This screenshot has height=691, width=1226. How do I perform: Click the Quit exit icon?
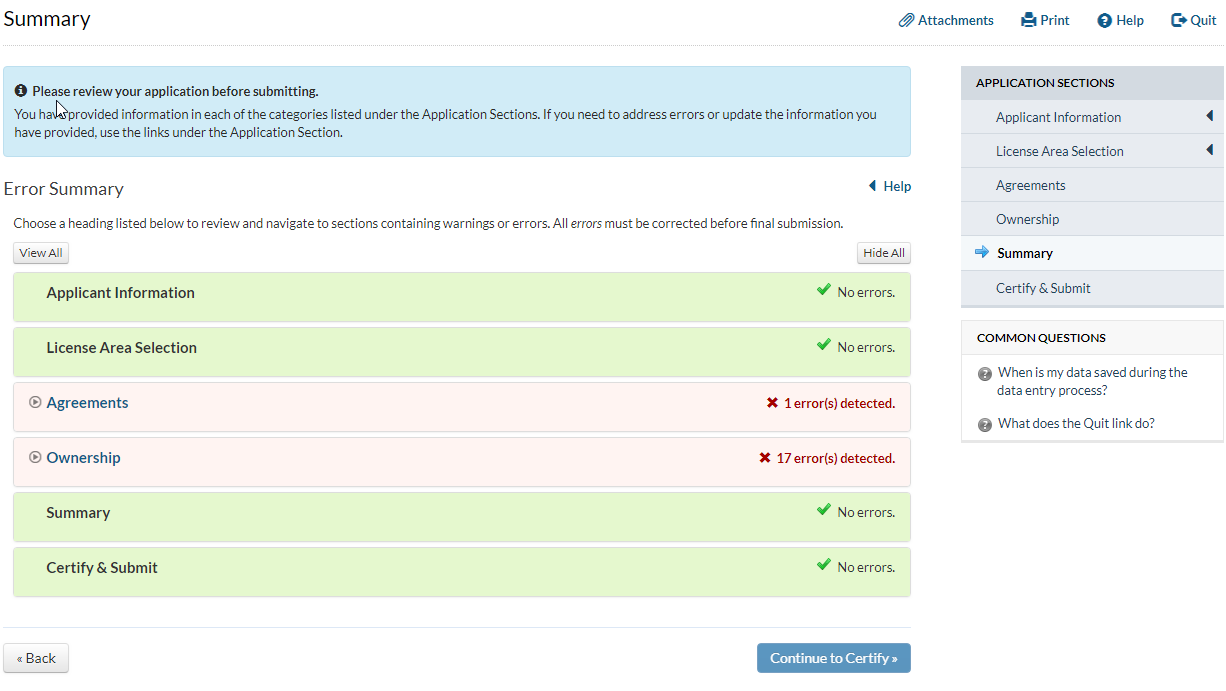click(1178, 20)
